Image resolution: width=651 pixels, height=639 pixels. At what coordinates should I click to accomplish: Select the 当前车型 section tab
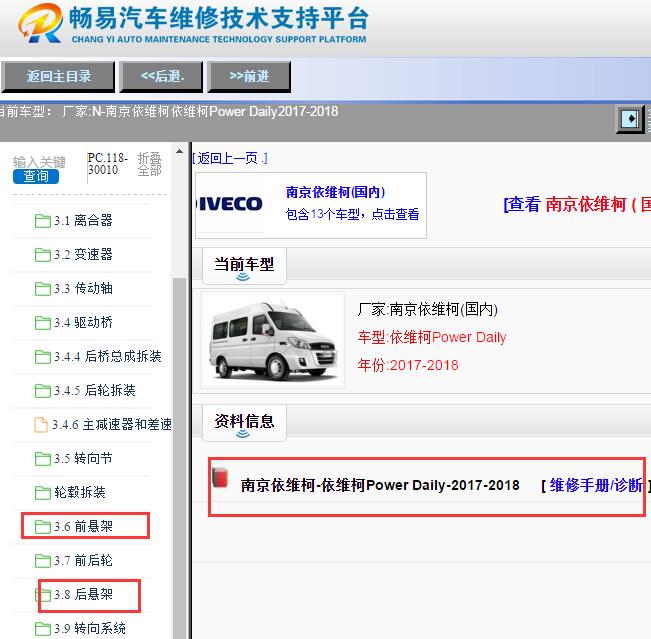[244, 266]
